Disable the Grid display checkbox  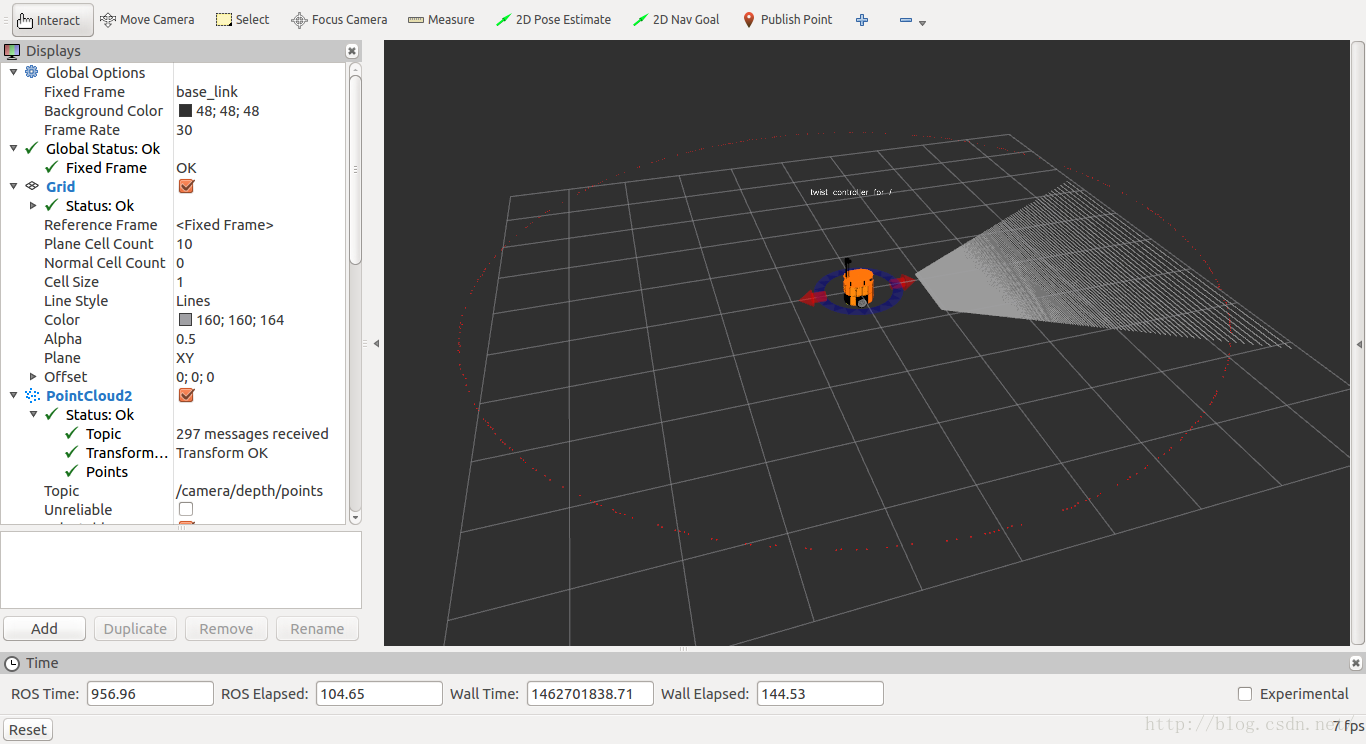186,187
